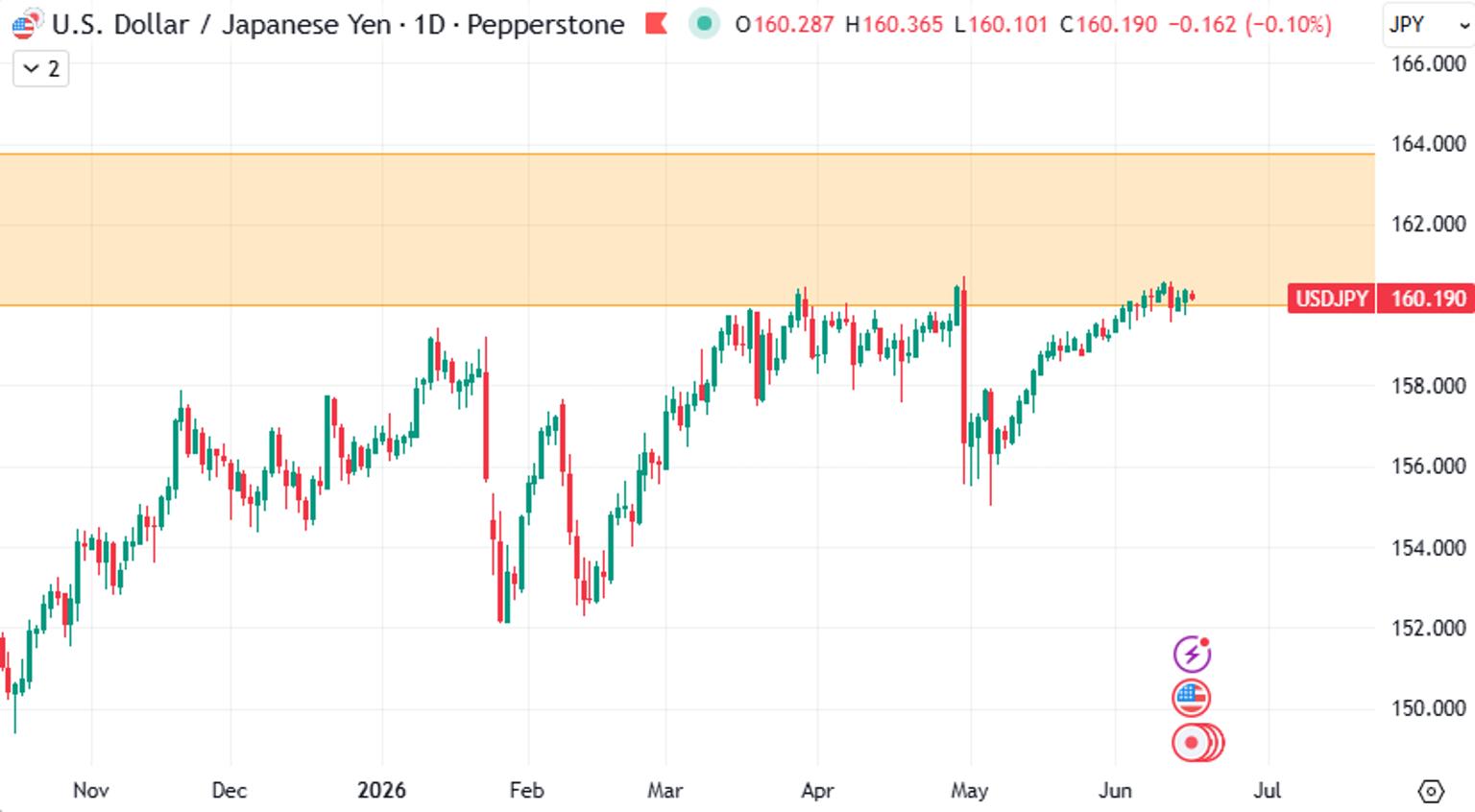
Task: Open the purple lightning event icon
Action: point(1192,655)
